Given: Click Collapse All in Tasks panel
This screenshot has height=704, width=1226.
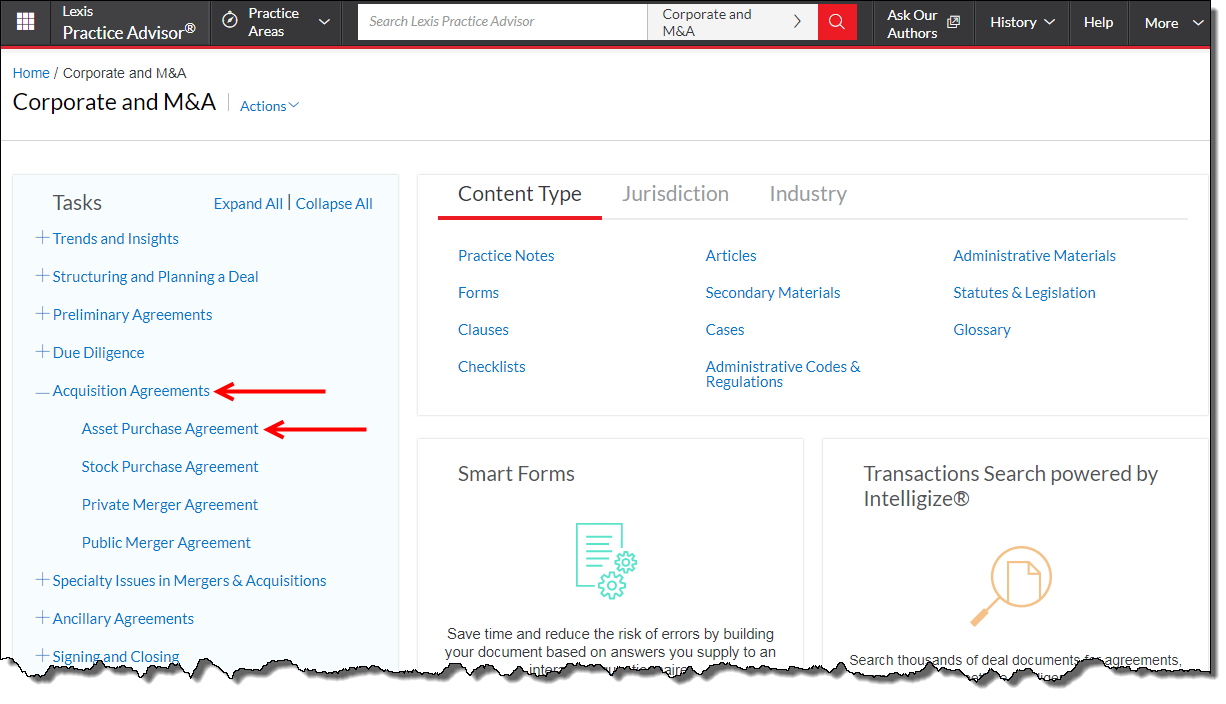Looking at the screenshot, I should point(334,204).
